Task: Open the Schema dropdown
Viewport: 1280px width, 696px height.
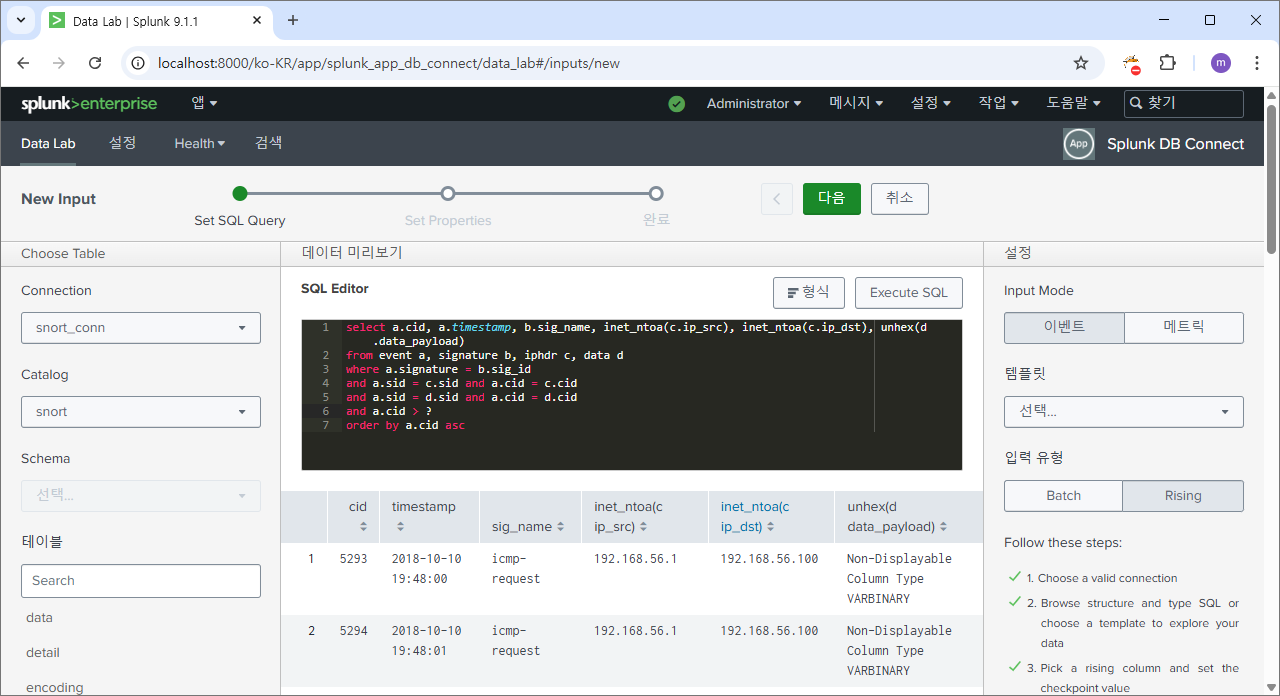Action: point(141,495)
